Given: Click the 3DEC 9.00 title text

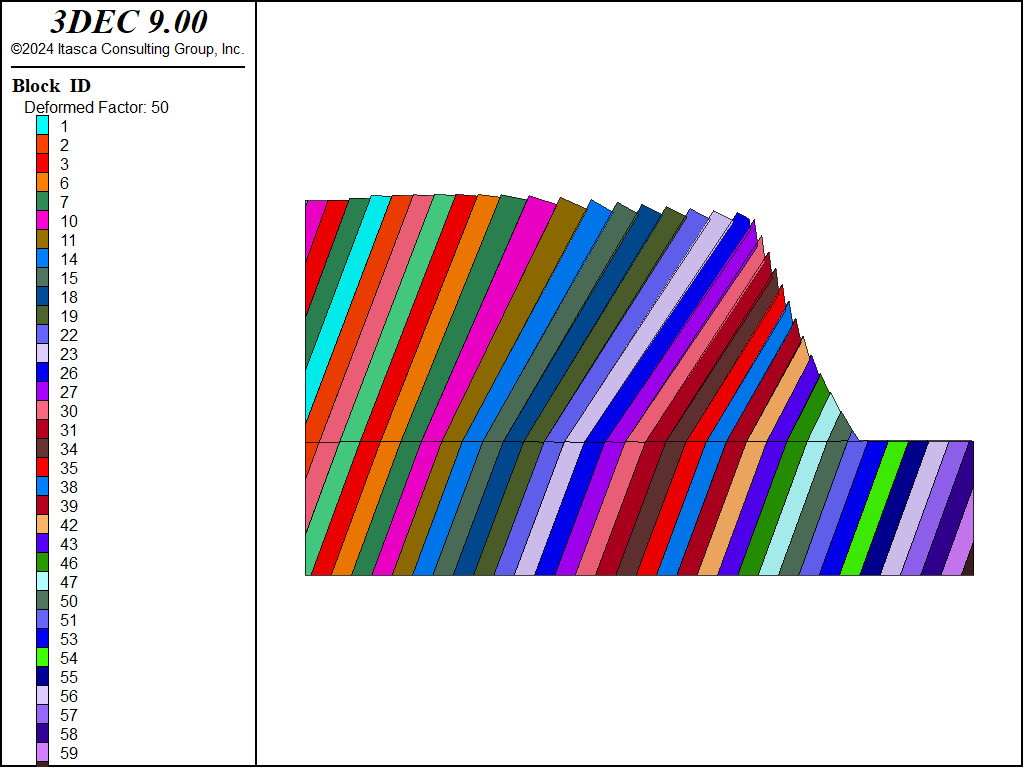Looking at the screenshot, I should pyautogui.click(x=129, y=22).
